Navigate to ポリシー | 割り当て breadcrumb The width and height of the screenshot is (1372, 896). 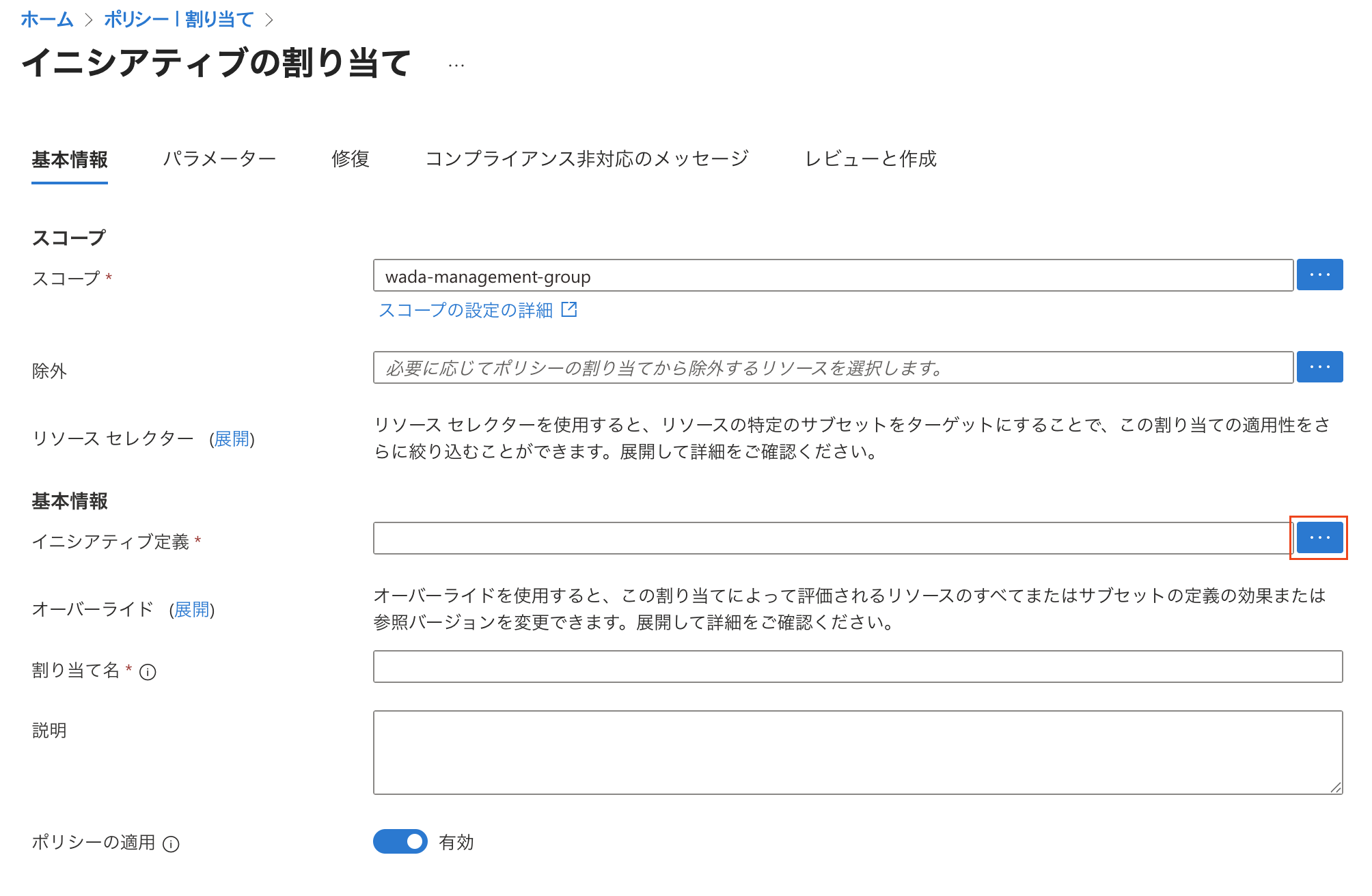[x=179, y=19]
